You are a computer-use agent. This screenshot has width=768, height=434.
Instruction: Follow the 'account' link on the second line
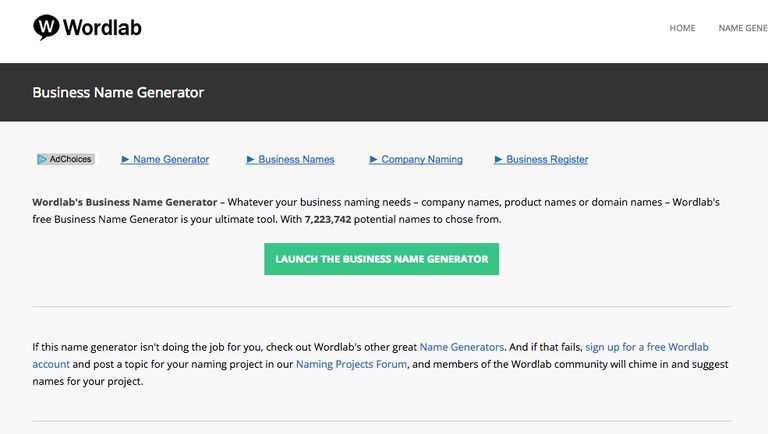click(51, 364)
